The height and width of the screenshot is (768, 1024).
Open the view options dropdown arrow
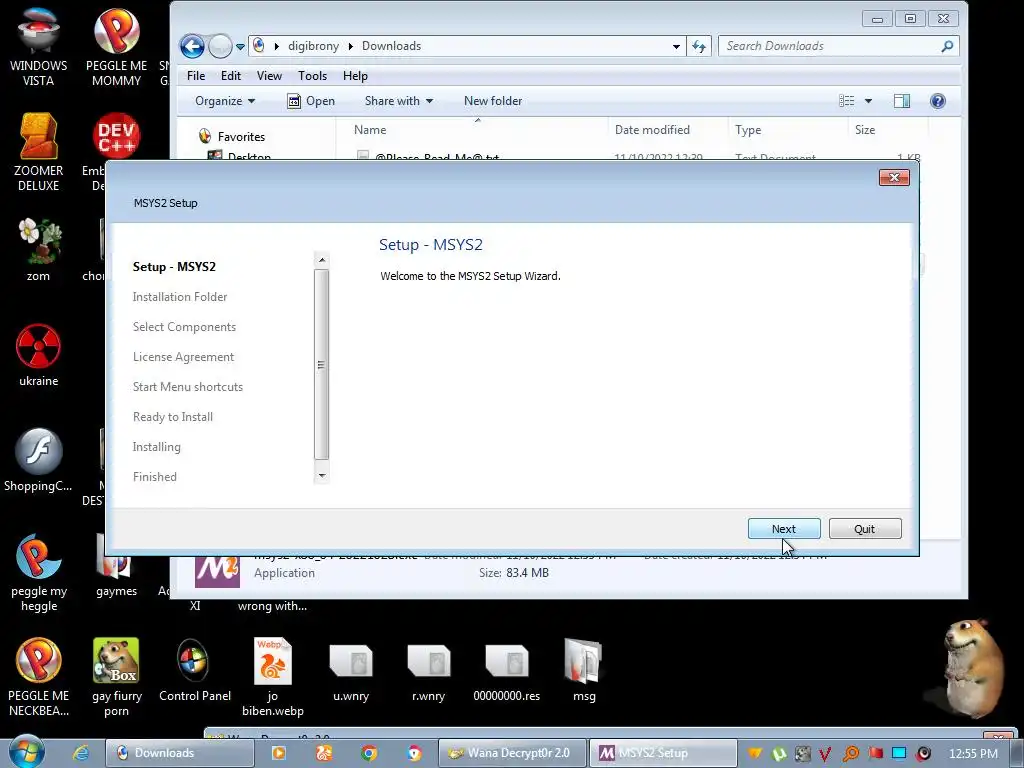pos(868,101)
